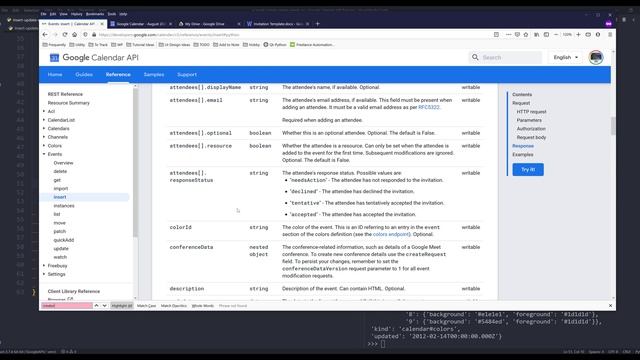Click the page vertical scrollbar thumb
The image size is (640, 360).
coord(613,126)
